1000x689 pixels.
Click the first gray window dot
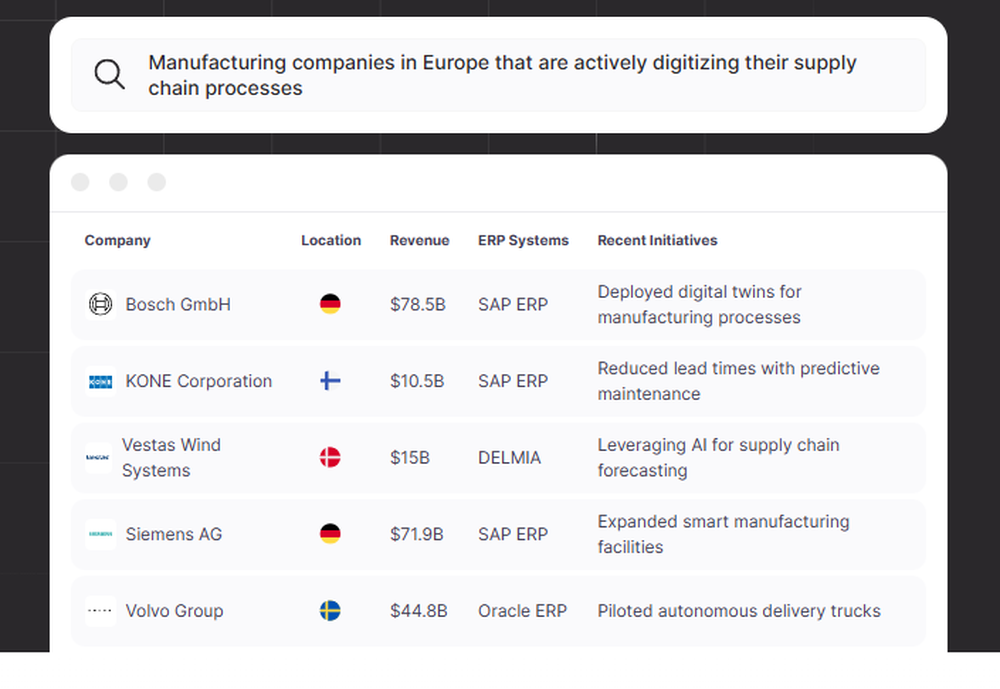tap(80, 182)
